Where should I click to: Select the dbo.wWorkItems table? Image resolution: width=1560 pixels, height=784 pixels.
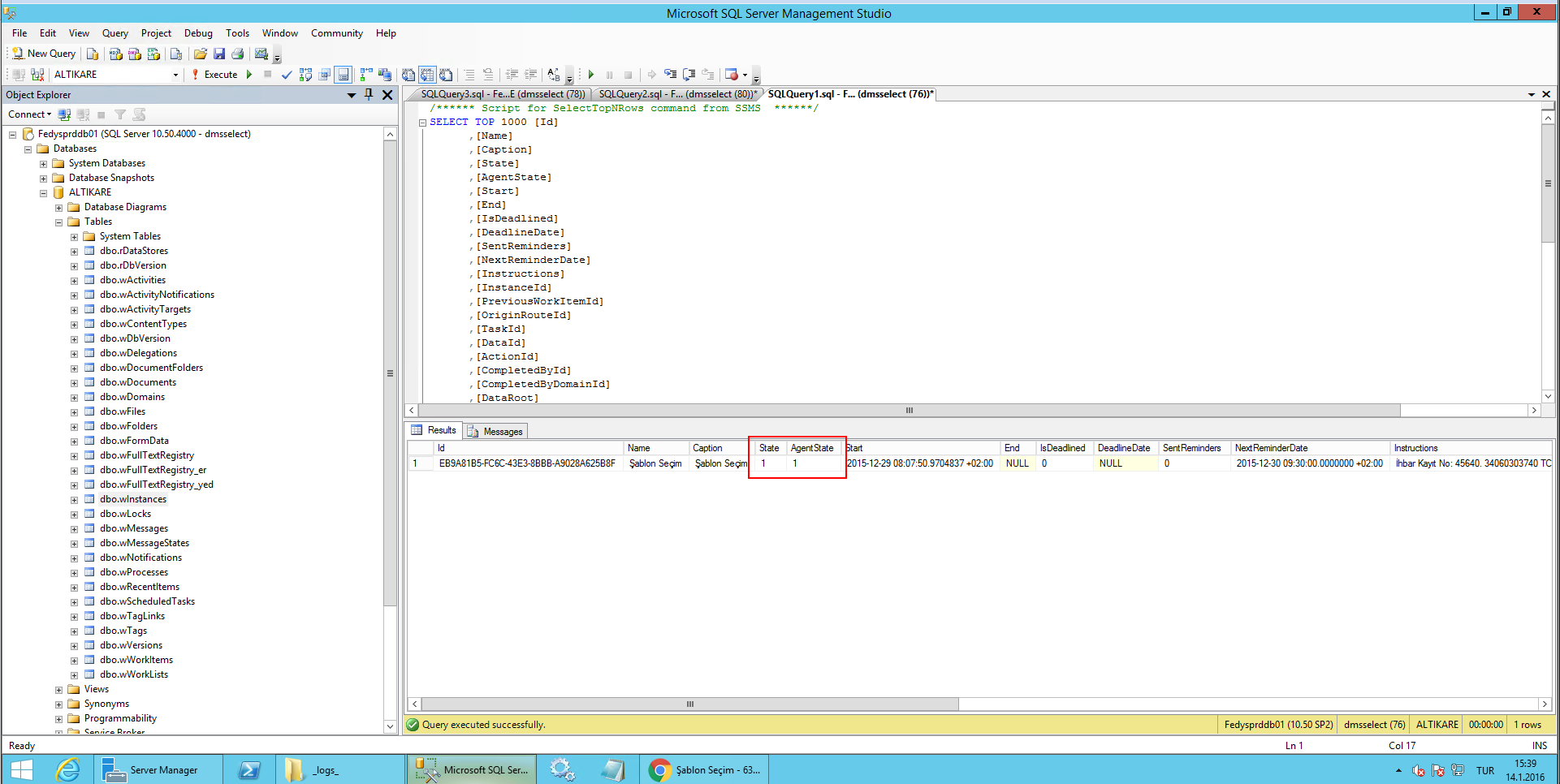tap(136, 660)
